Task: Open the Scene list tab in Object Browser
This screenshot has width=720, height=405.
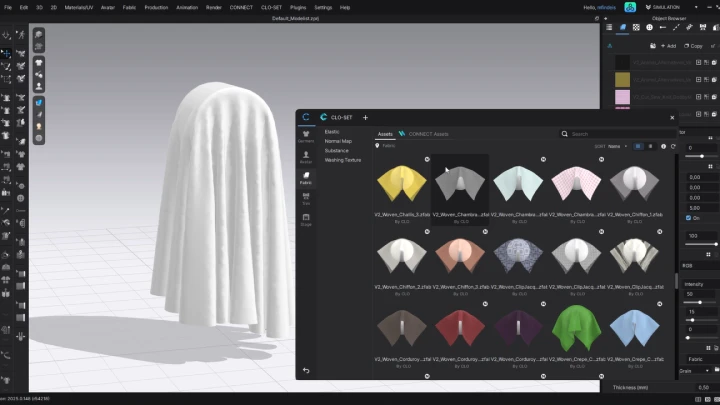Action: point(609,28)
